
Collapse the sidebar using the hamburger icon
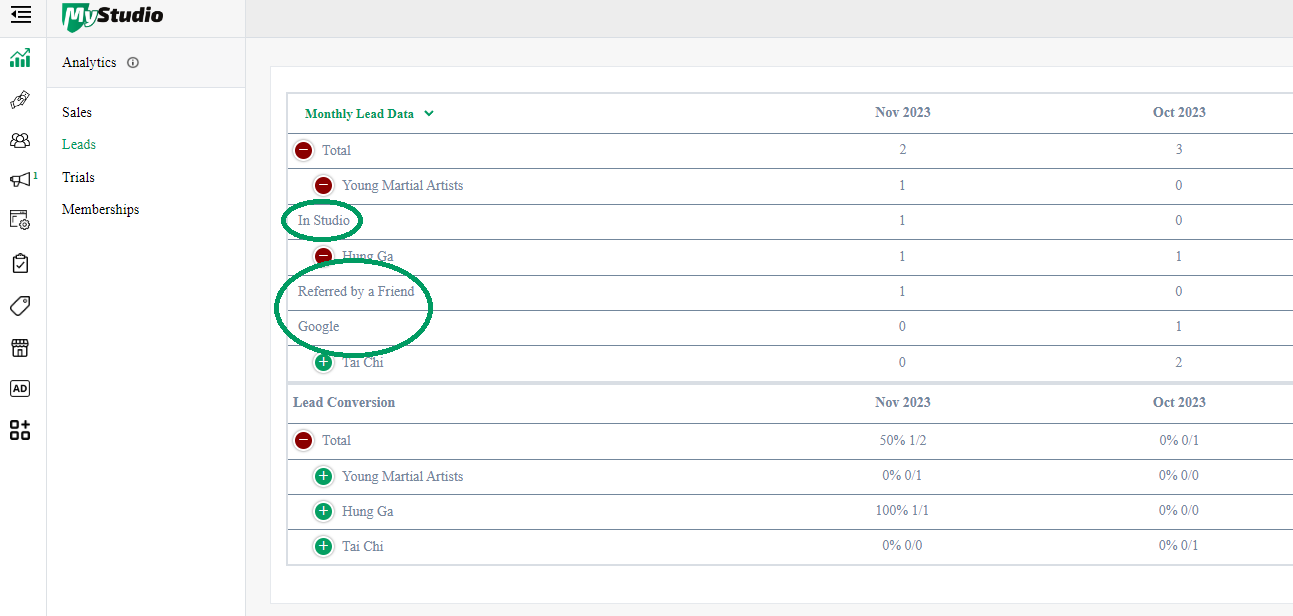point(20,15)
